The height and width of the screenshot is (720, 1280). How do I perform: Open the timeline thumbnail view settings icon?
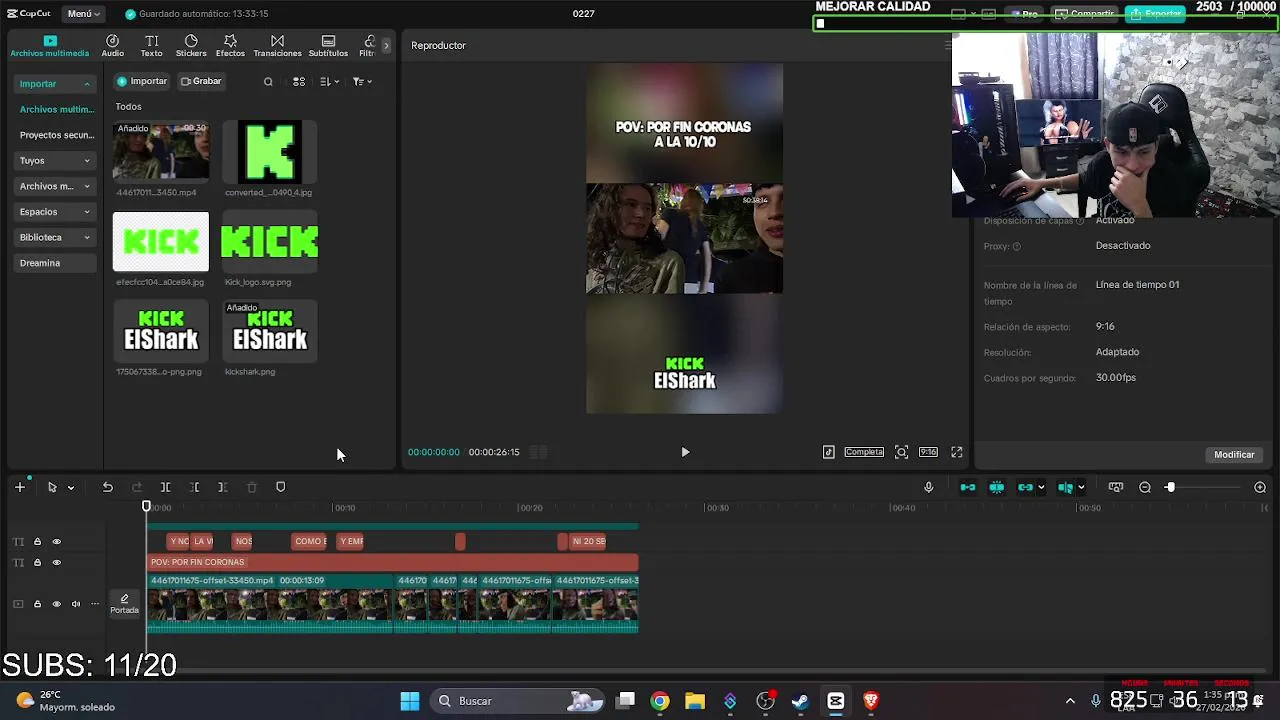[x=1115, y=487]
